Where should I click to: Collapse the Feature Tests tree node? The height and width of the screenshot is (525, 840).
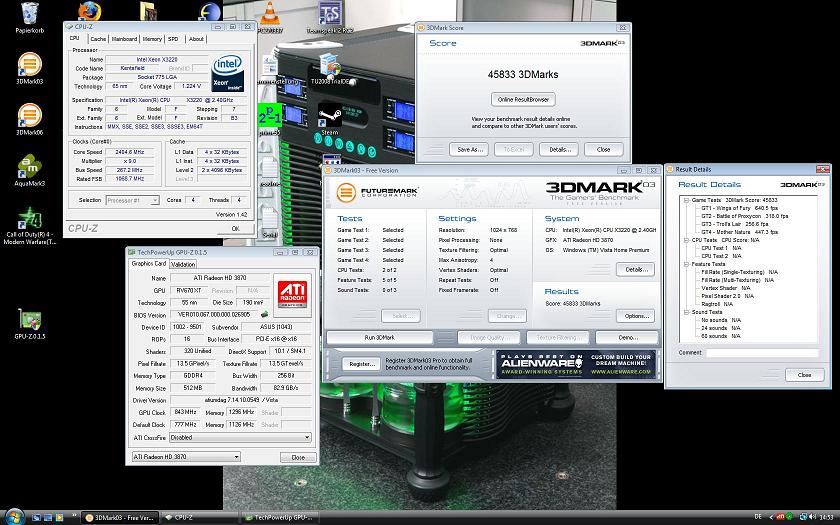pyautogui.click(x=686, y=264)
